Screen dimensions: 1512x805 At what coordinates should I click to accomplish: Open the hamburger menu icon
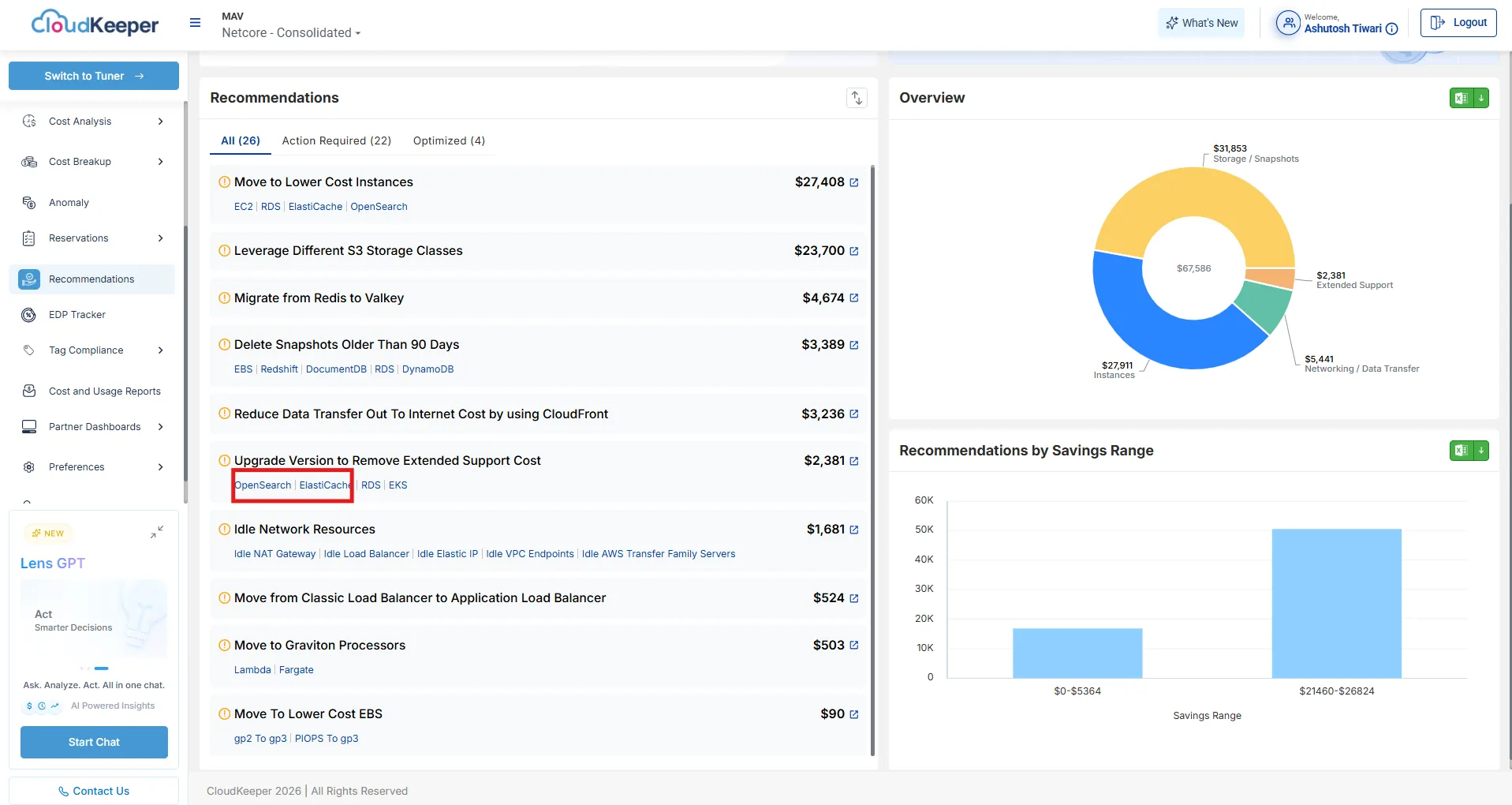(195, 23)
